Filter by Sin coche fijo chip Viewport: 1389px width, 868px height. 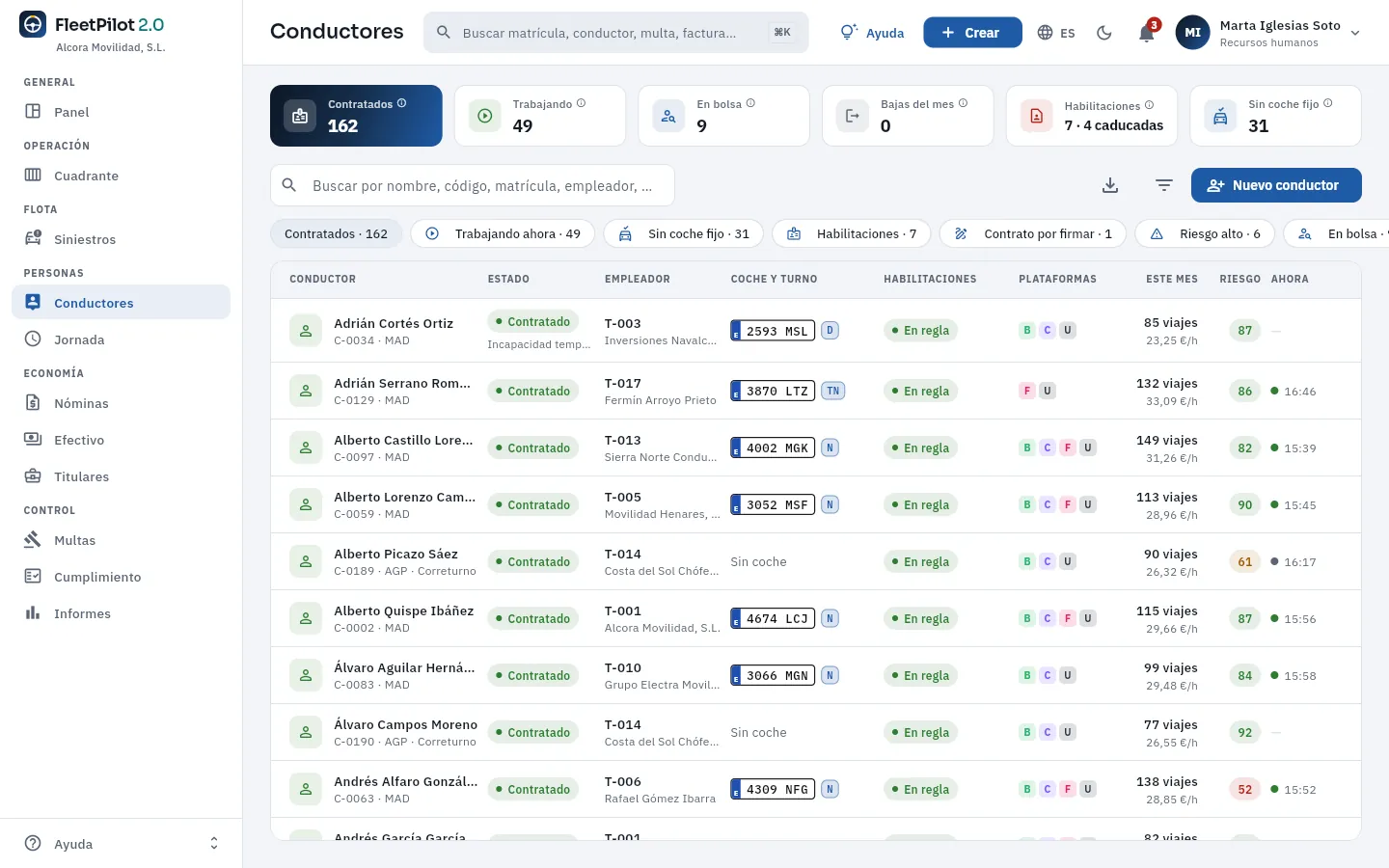[684, 233]
